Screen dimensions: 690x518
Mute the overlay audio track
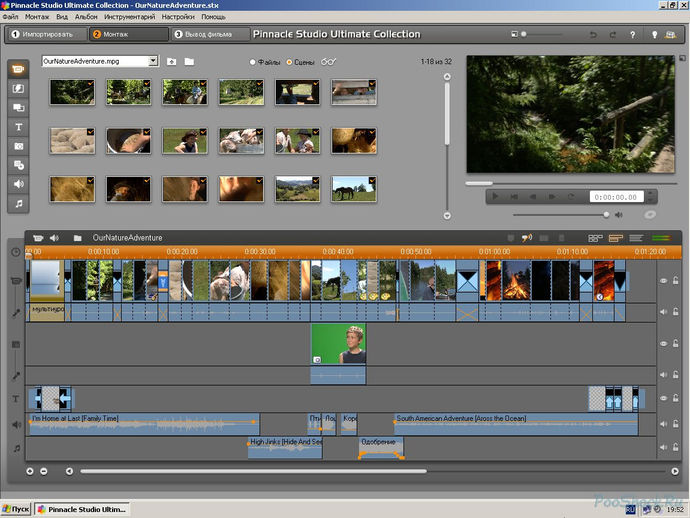coord(663,375)
